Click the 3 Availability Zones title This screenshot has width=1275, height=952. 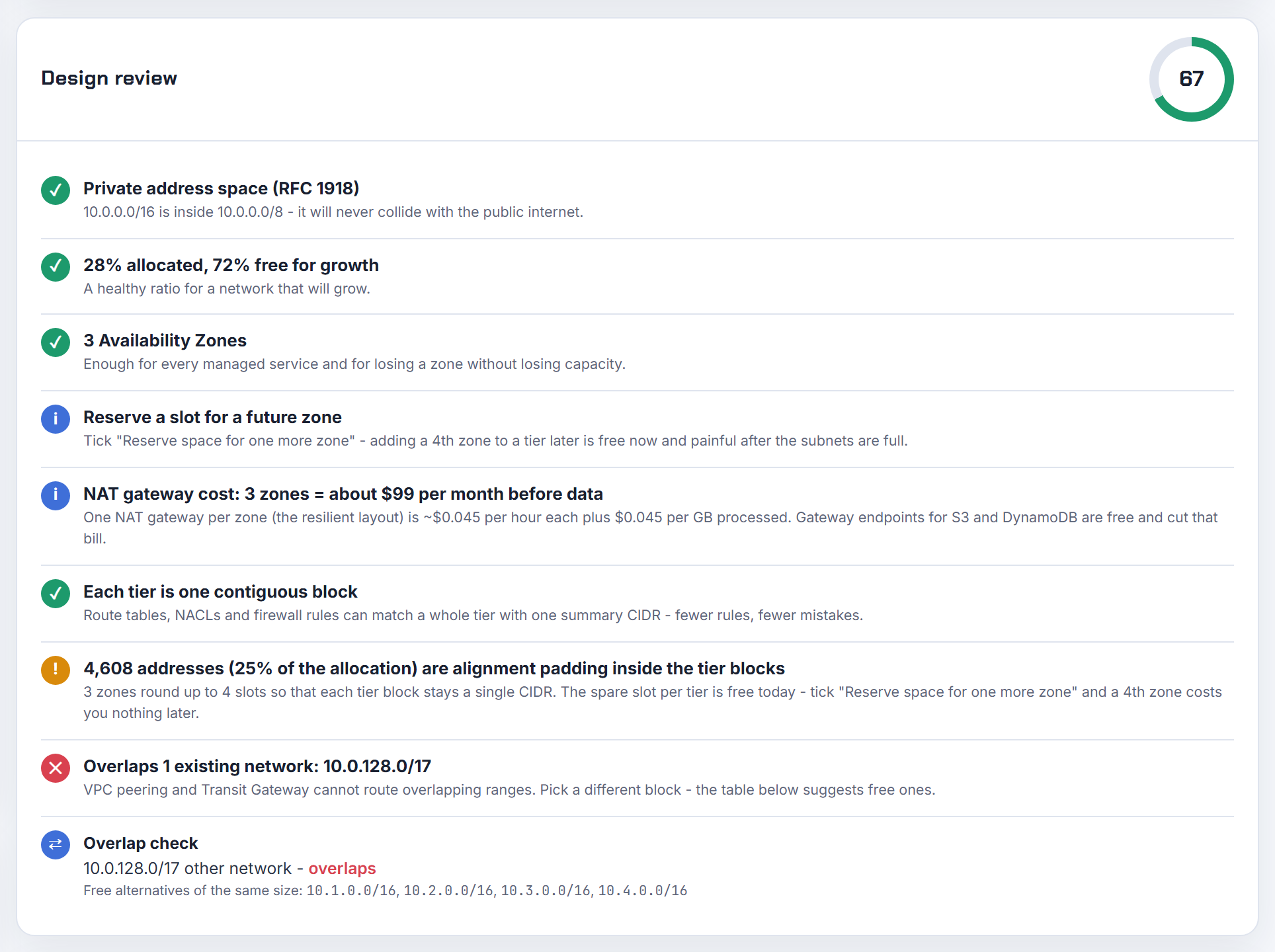point(165,340)
